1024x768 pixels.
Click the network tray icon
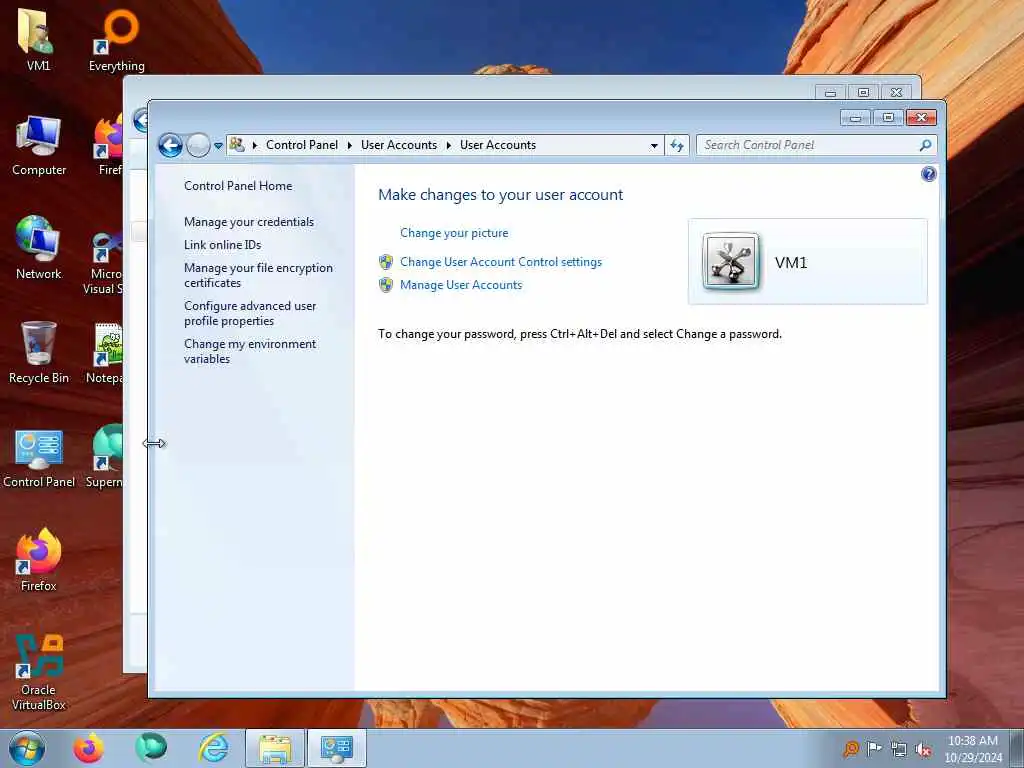pos(899,749)
